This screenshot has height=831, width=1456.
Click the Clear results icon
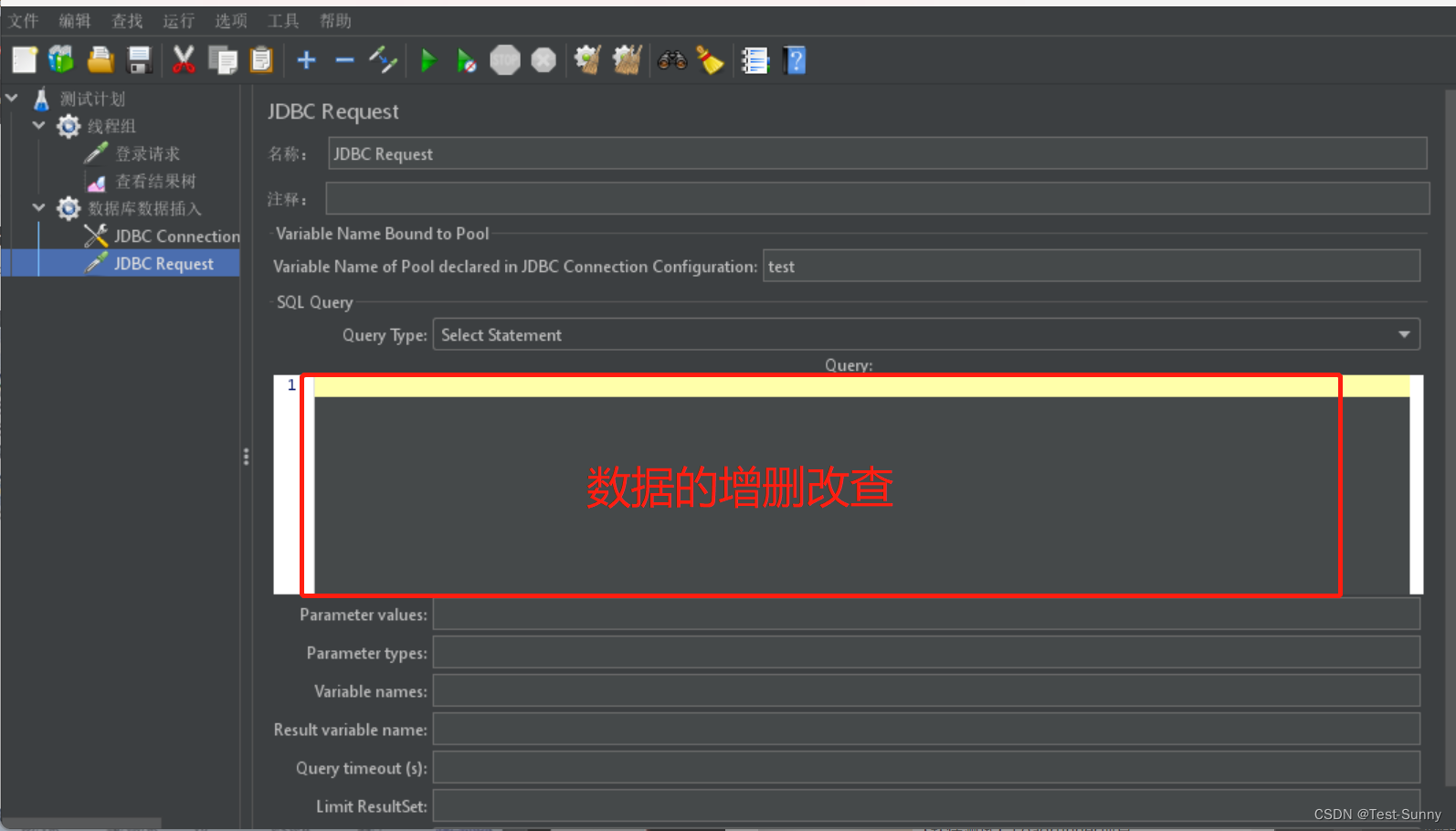point(587,60)
